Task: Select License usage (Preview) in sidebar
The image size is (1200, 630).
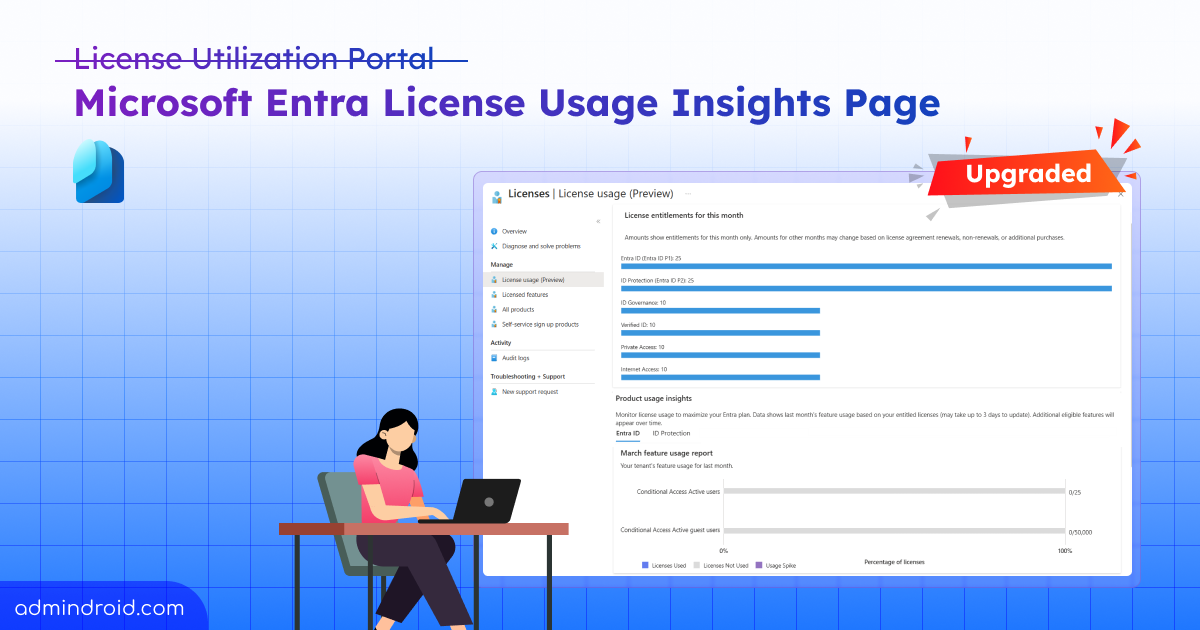Action: click(545, 280)
